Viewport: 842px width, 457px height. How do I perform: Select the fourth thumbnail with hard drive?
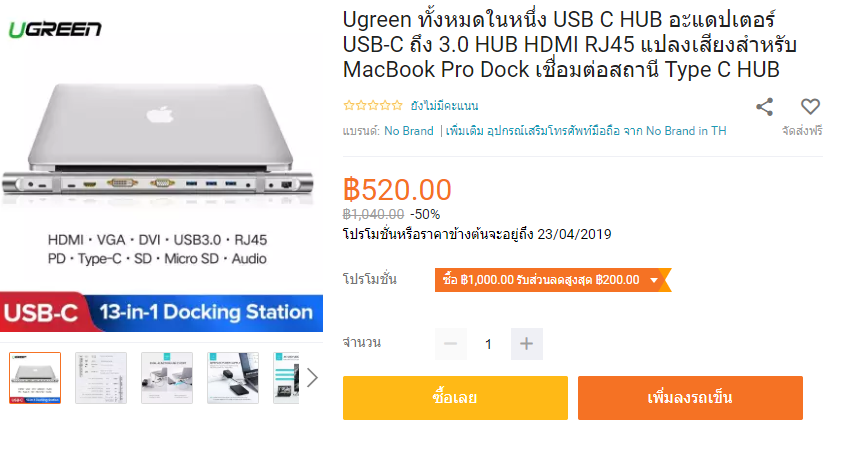[233, 378]
